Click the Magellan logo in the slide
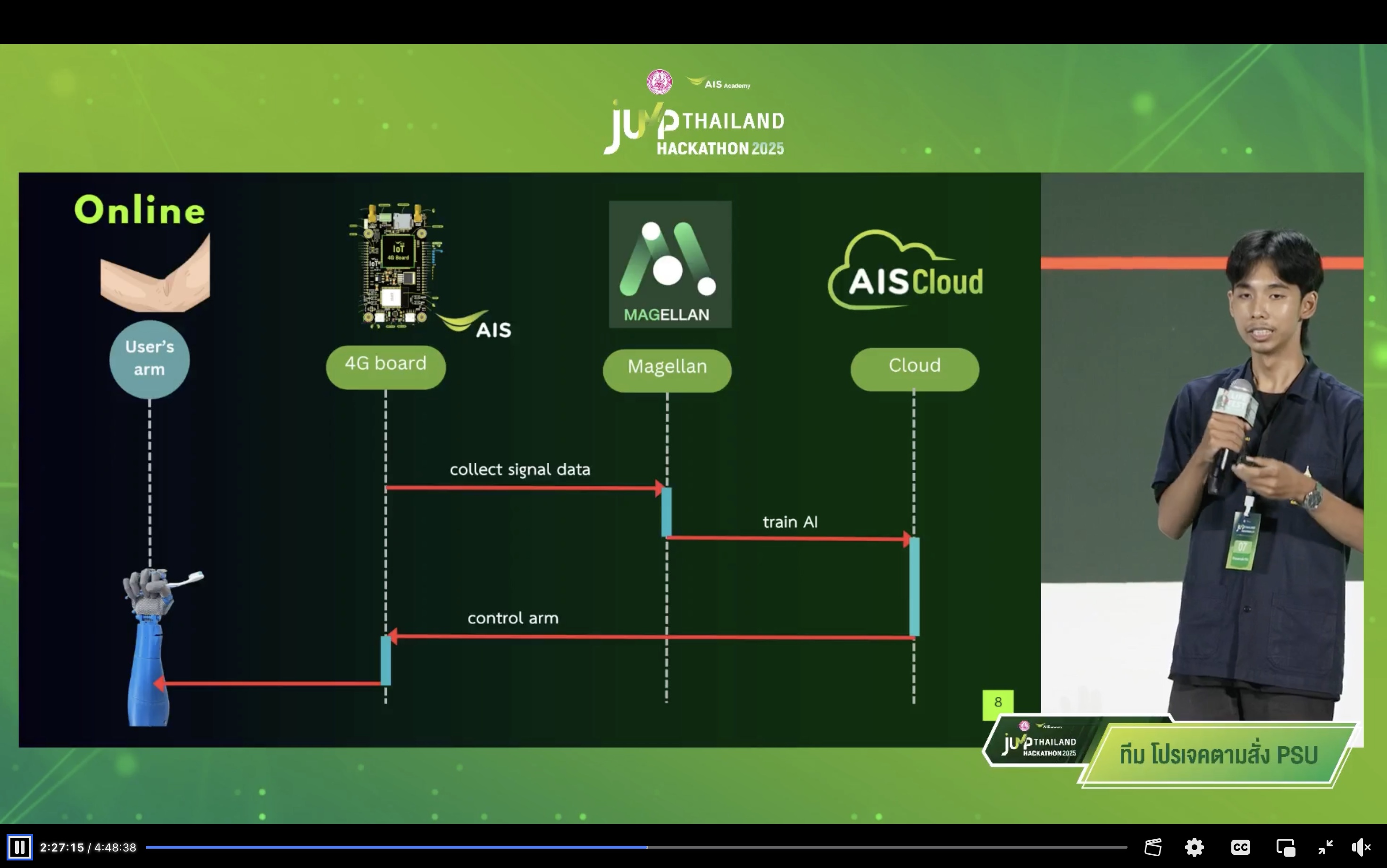This screenshot has height=868, width=1387. 670,264
